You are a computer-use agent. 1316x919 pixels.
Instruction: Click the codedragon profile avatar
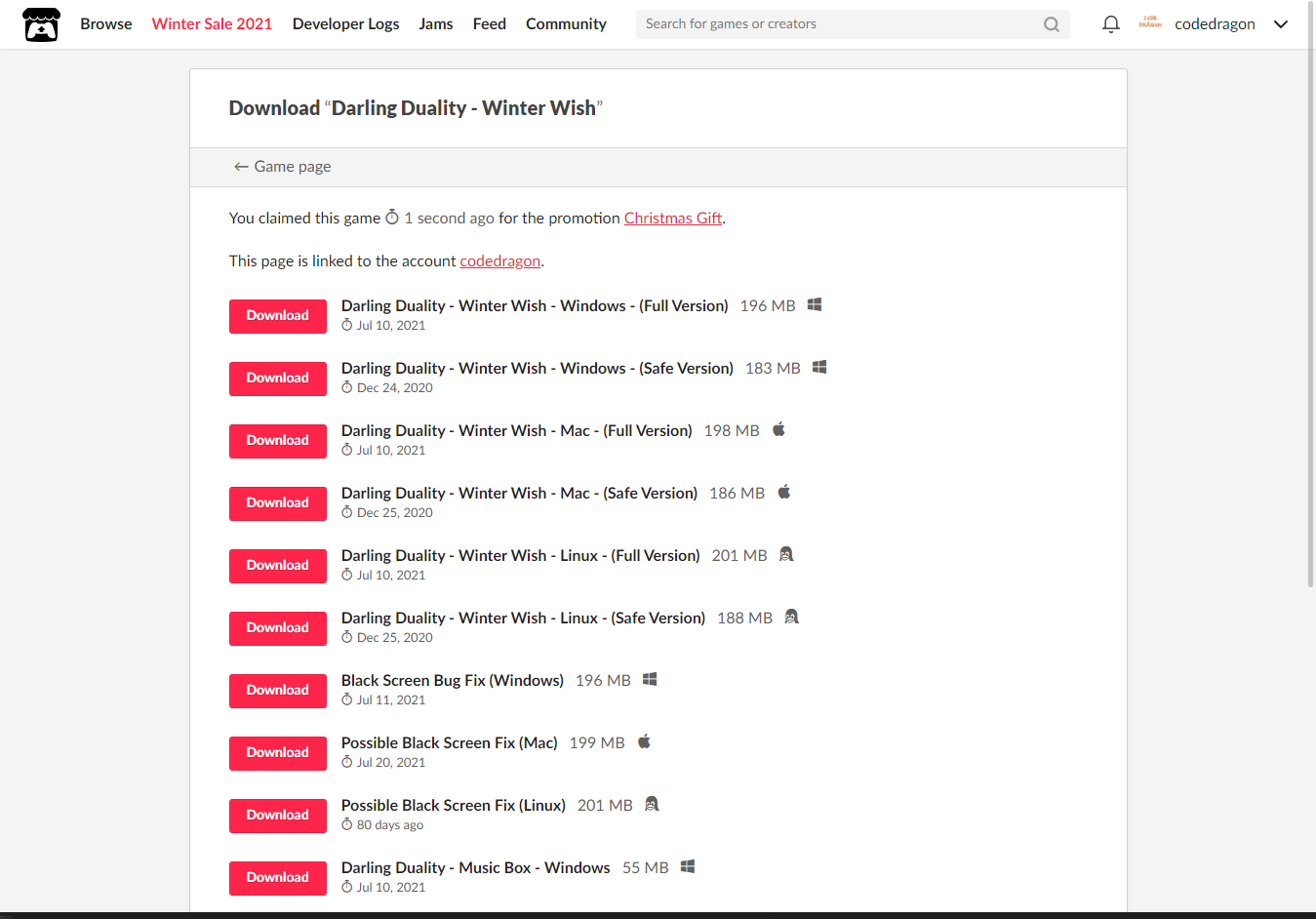(1150, 23)
